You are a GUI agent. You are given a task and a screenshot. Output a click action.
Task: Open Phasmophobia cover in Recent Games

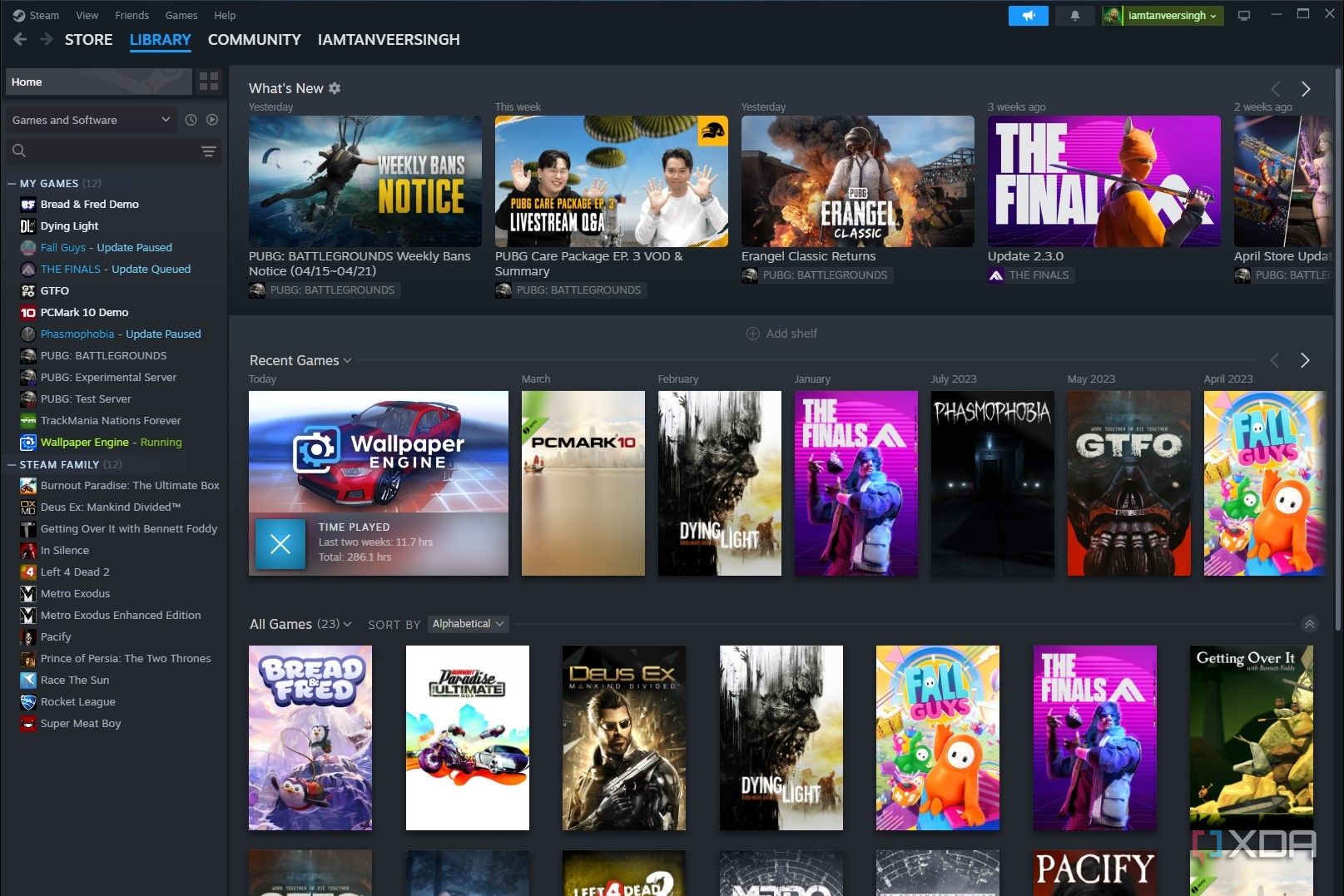point(992,483)
